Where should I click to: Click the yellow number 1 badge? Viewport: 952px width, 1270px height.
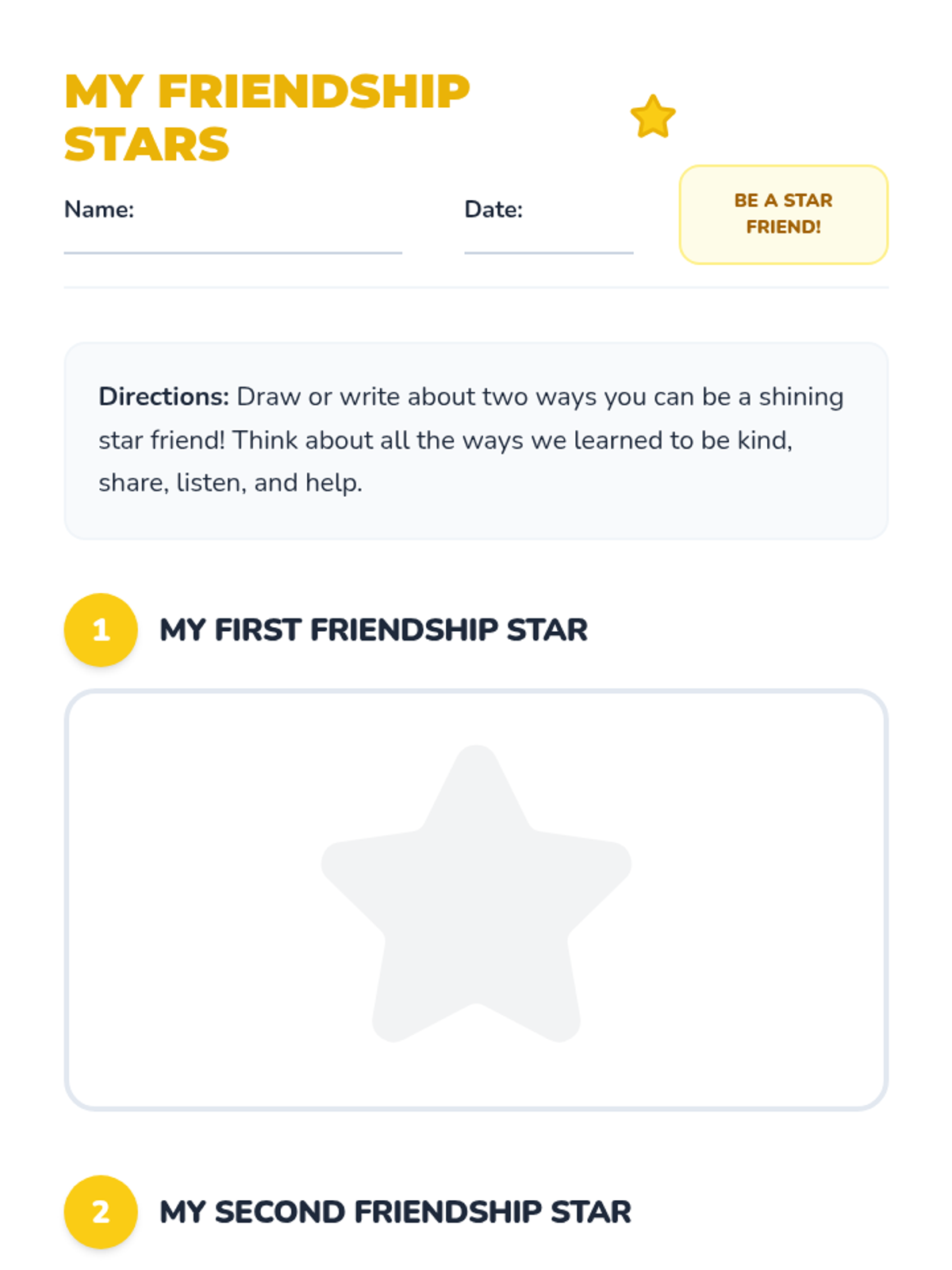tap(101, 629)
